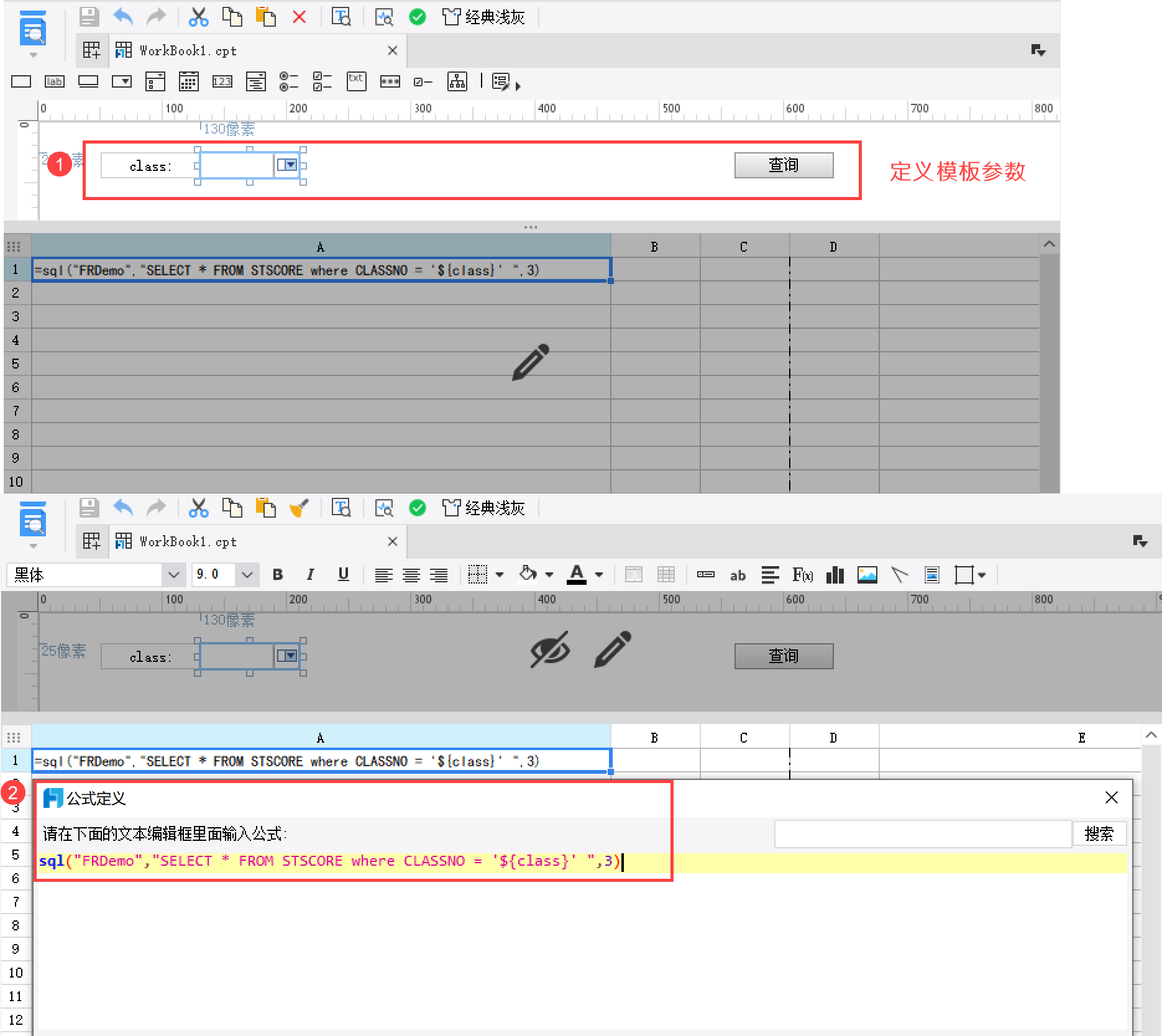Screen dimensions: 1162x1036
Task: Toggle Underline formatting
Action: pyautogui.click(x=343, y=575)
